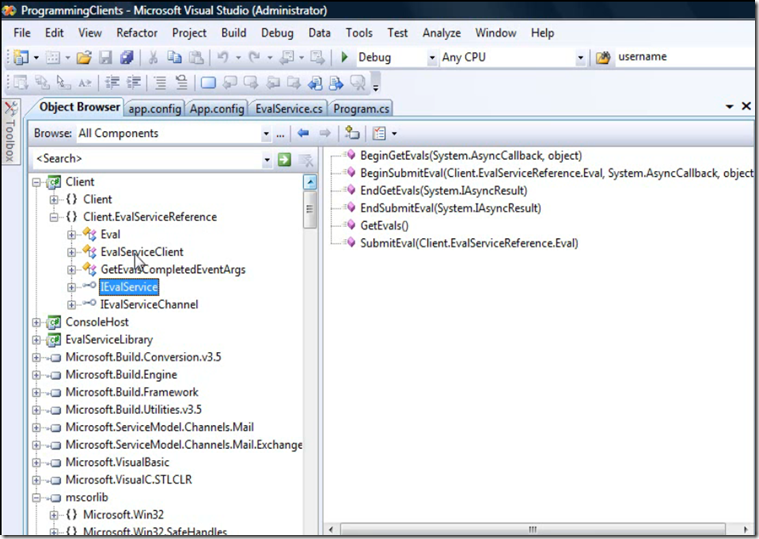Open the Debug configuration dropdown
This screenshot has height=539, width=759.
click(x=432, y=58)
